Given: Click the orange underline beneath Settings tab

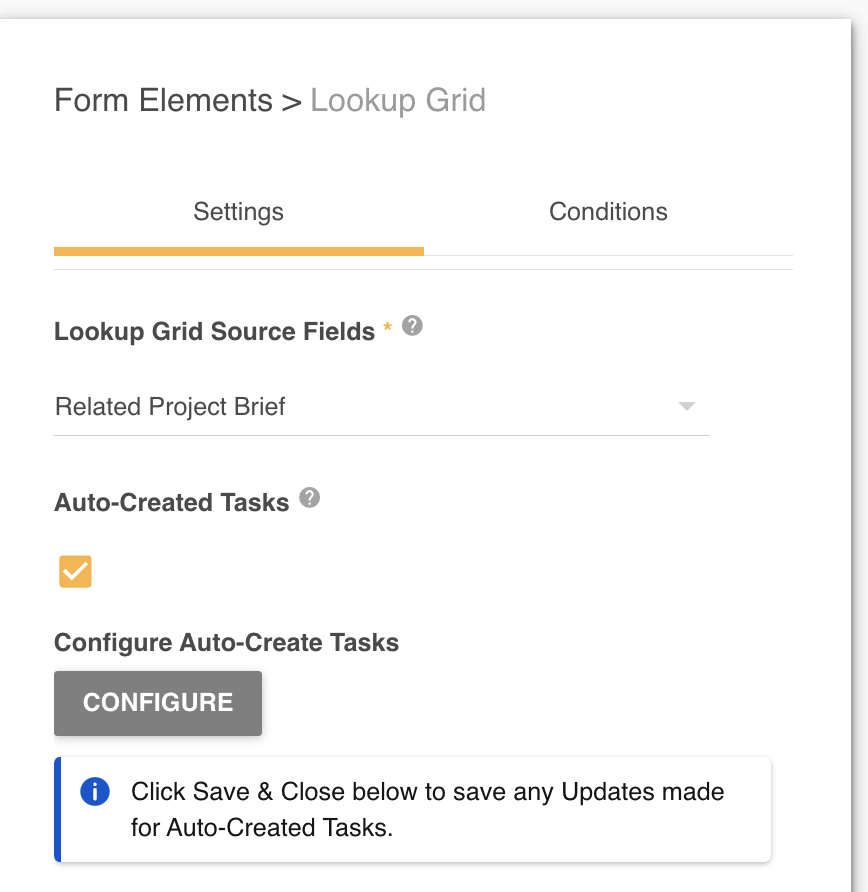Looking at the screenshot, I should [238, 251].
